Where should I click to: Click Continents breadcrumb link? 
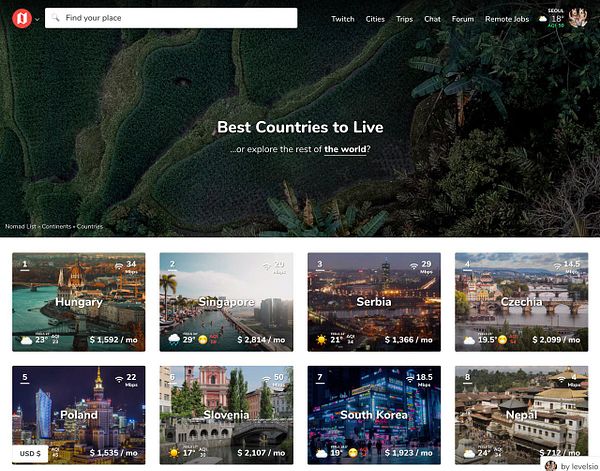point(56,227)
